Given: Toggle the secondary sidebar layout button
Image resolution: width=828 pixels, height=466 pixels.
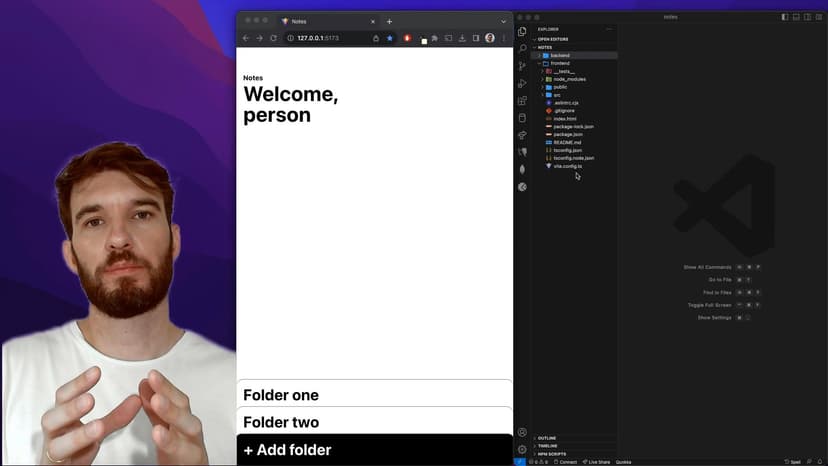Looking at the screenshot, I should (x=808, y=16).
